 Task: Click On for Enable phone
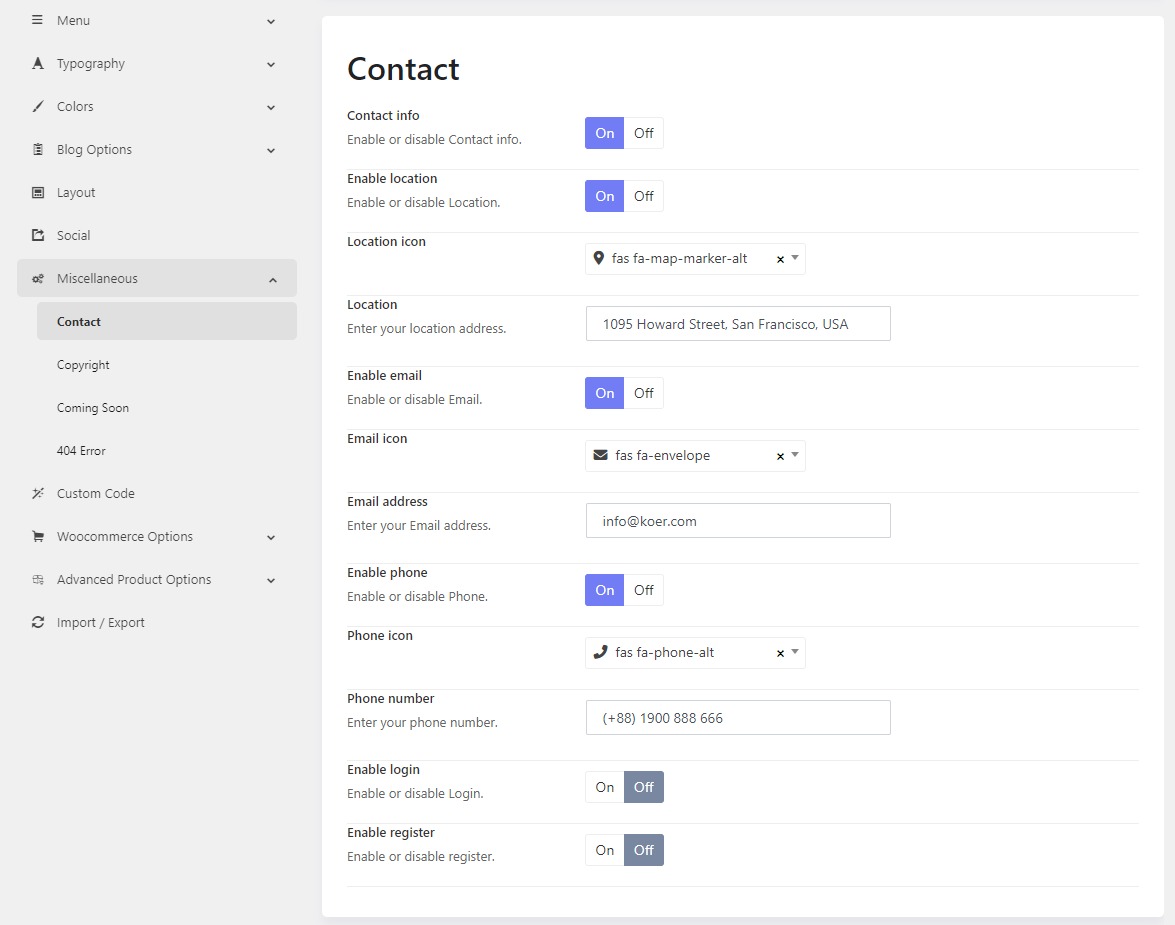point(605,591)
